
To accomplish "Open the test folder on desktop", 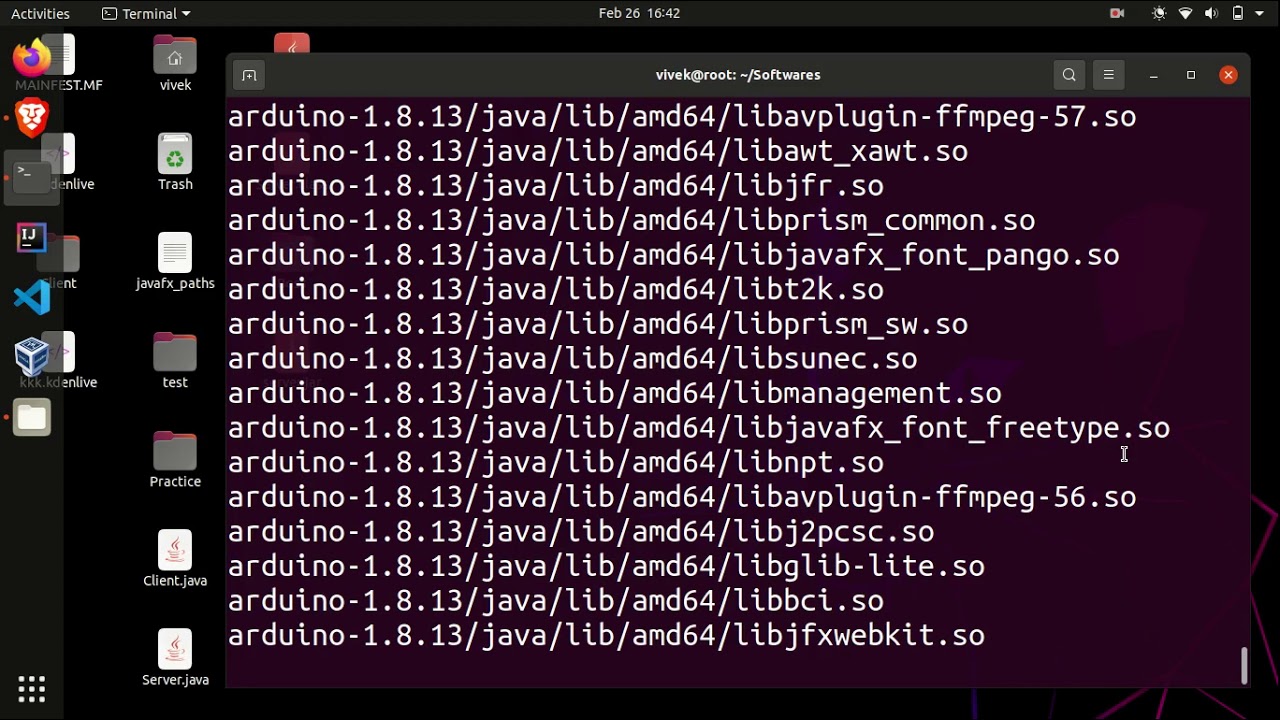I will (x=175, y=361).
